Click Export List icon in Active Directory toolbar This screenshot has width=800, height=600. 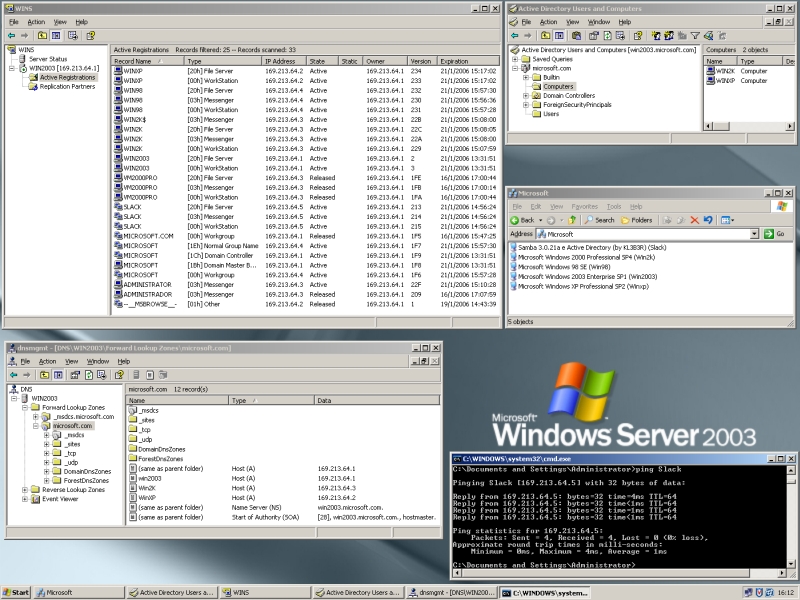point(620,36)
